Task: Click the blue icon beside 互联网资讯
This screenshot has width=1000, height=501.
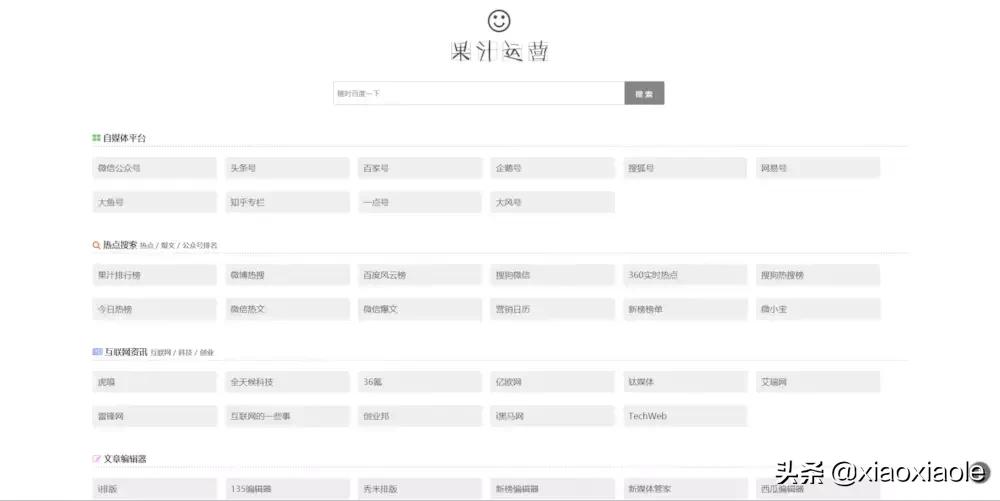Action: (x=97, y=352)
